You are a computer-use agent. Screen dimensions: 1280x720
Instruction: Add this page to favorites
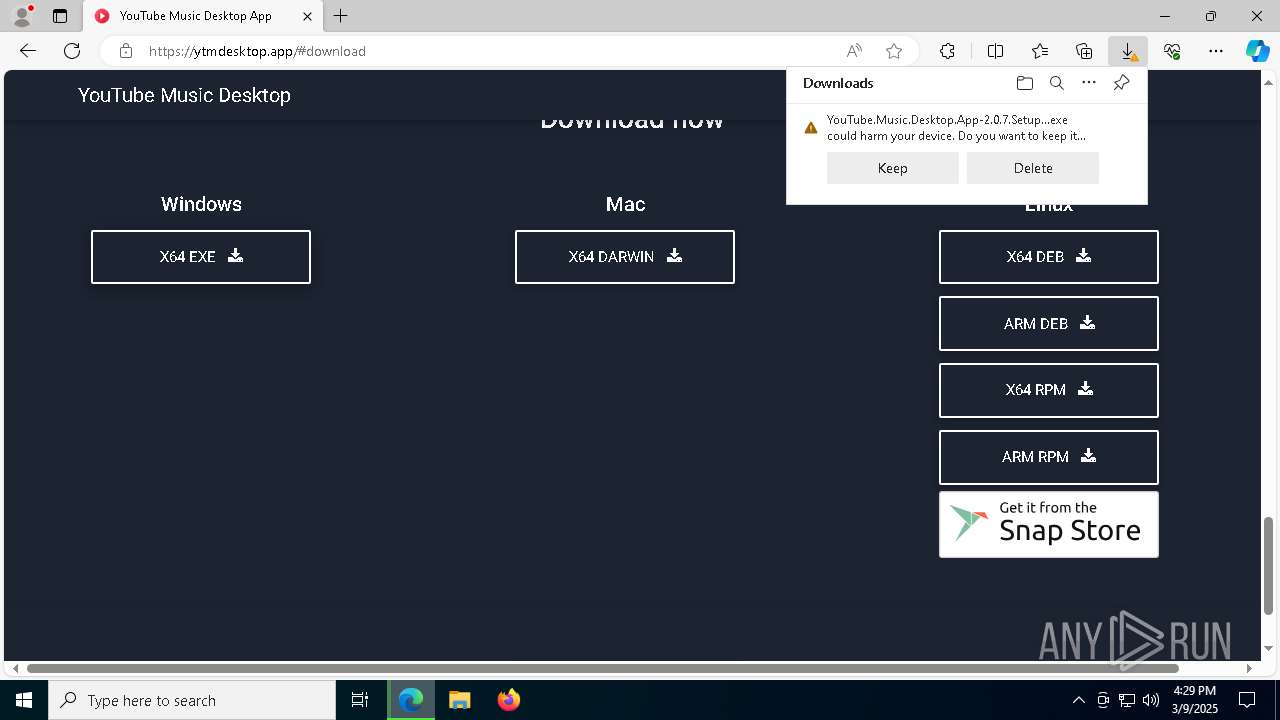894,51
